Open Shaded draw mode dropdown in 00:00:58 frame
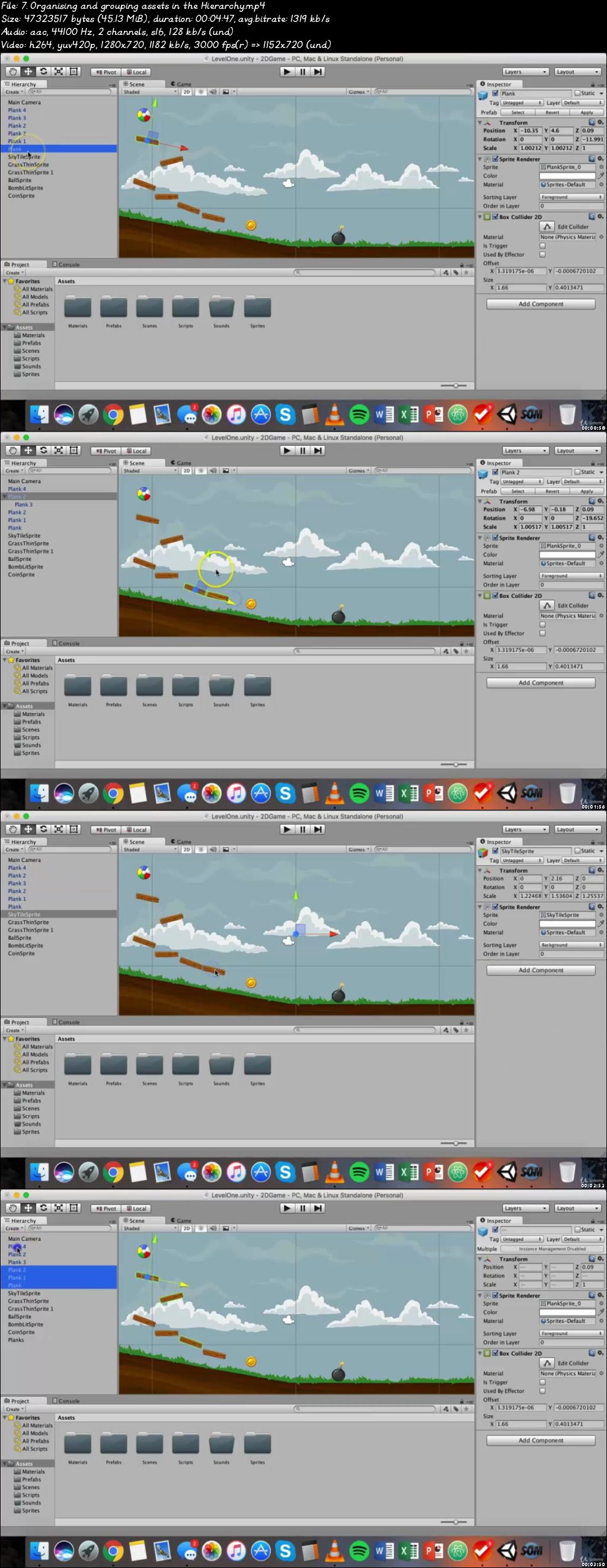The height and width of the screenshot is (1568, 607). [149, 92]
